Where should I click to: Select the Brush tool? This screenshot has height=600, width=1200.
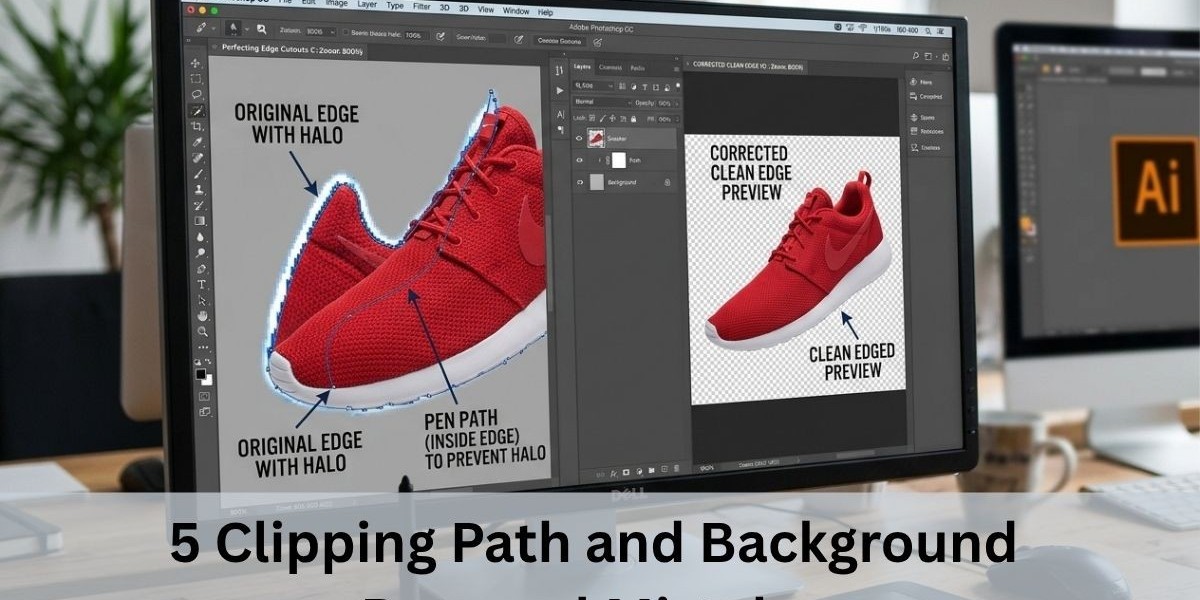(x=199, y=173)
